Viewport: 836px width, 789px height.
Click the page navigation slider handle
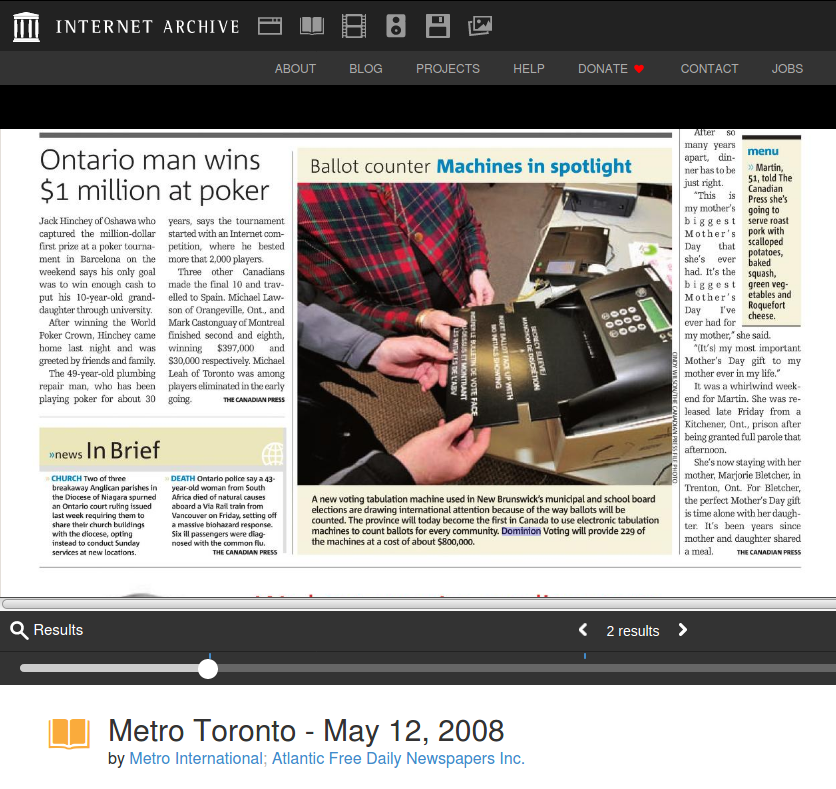[x=208, y=669]
